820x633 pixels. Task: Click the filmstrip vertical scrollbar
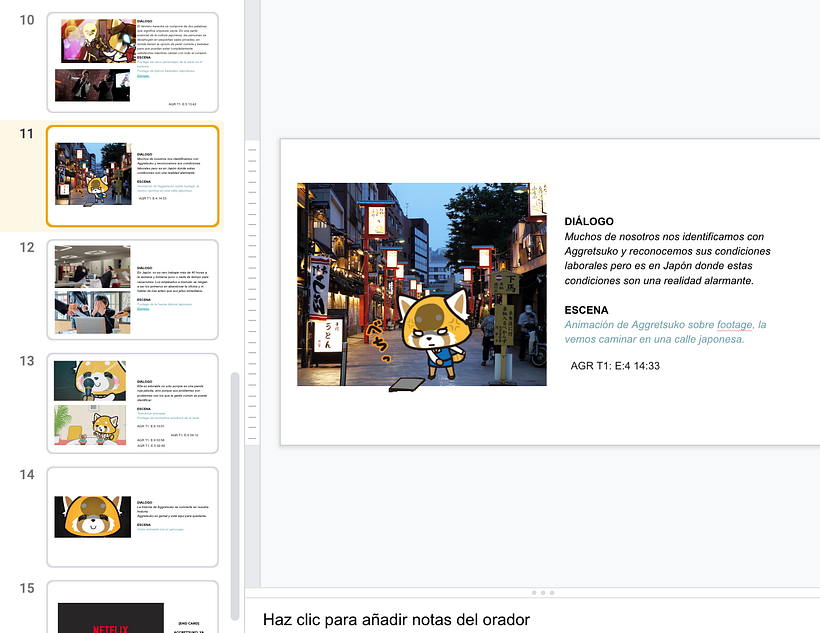click(234, 480)
